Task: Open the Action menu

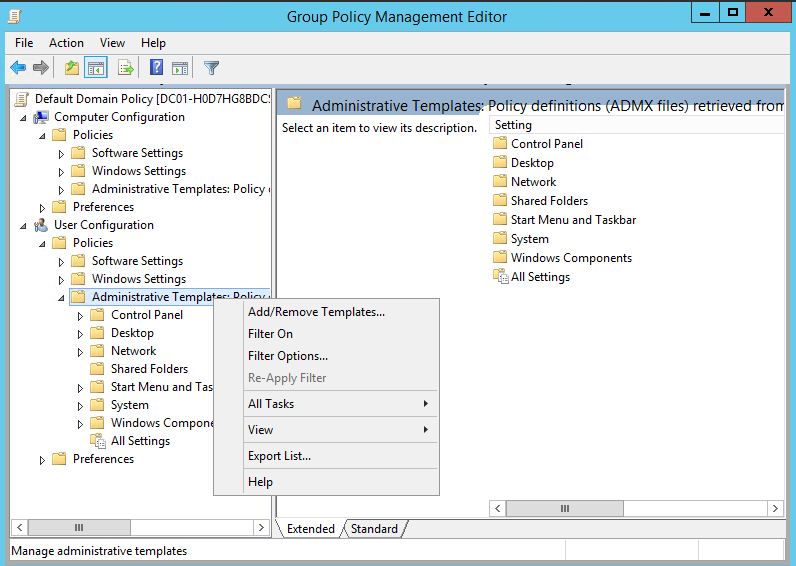Action: [x=66, y=43]
